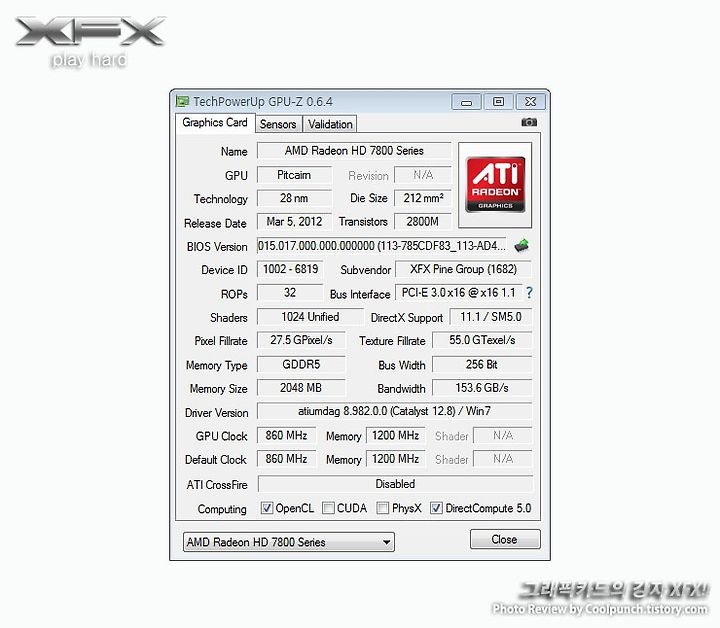Image resolution: width=720 pixels, height=628 pixels.
Task: Click the Memory Size field 2048 MB
Action: tap(301, 388)
